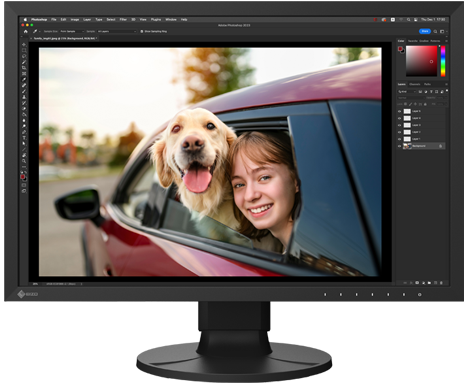Click the lock position icon in Layers
The height and width of the screenshot is (384, 468).
pyautogui.click(x=415, y=104)
